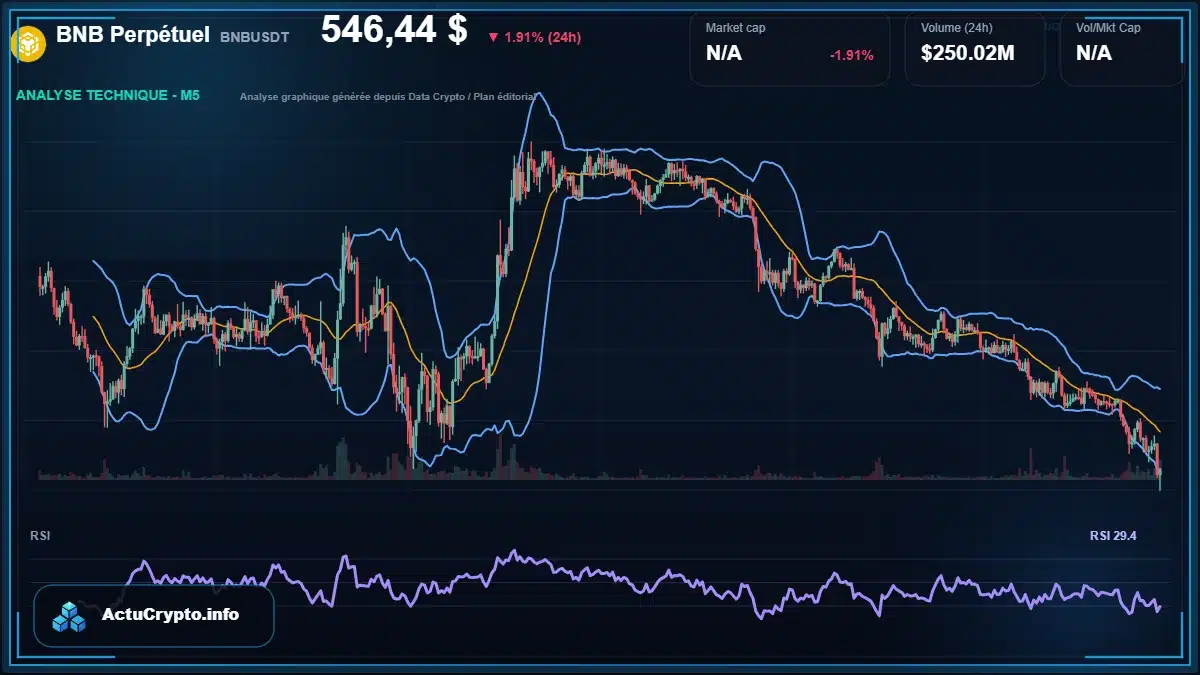Screen dimensions: 1200x675
Task: Open the Market cap card
Action: 790,48
